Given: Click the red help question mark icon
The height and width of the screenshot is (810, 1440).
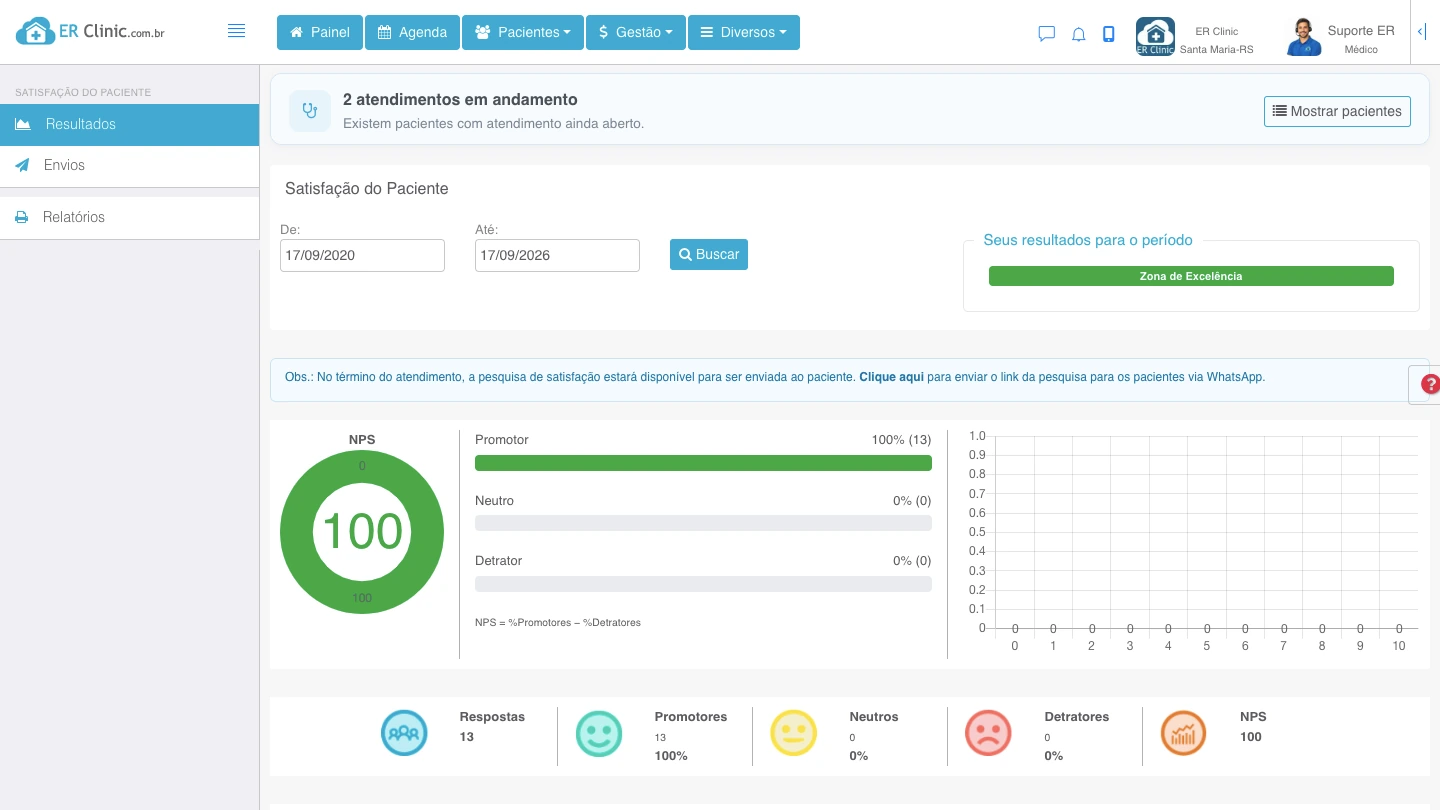Looking at the screenshot, I should (x=1430, y=384).
